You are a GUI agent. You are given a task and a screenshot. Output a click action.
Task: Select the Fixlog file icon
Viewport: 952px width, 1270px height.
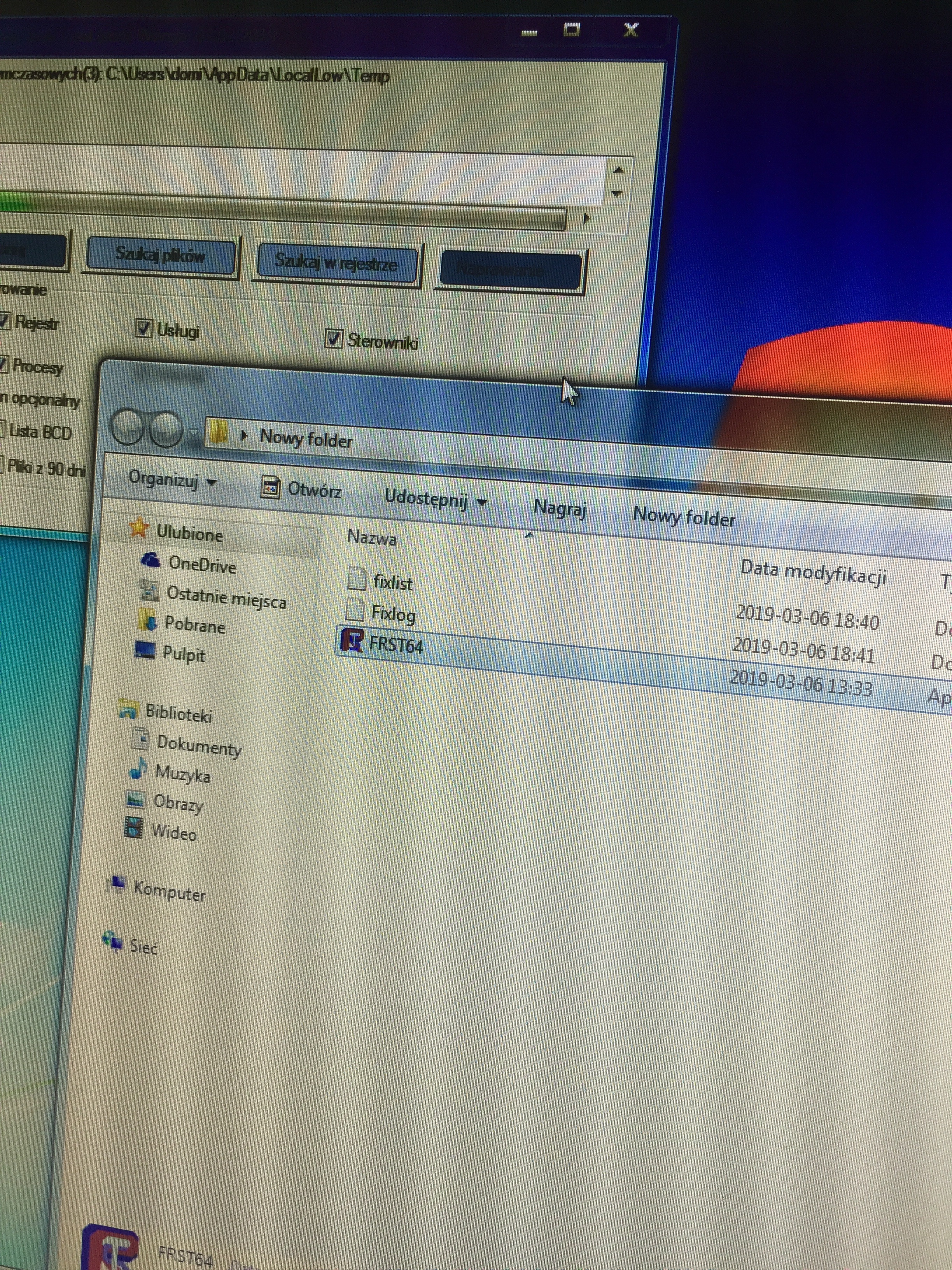click(355, 609)
